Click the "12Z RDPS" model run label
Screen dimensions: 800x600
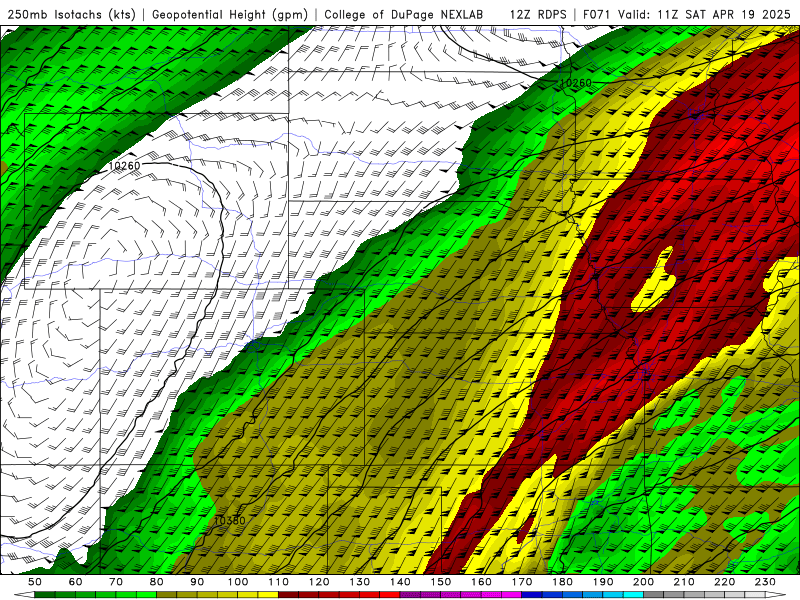pos(538,14)
